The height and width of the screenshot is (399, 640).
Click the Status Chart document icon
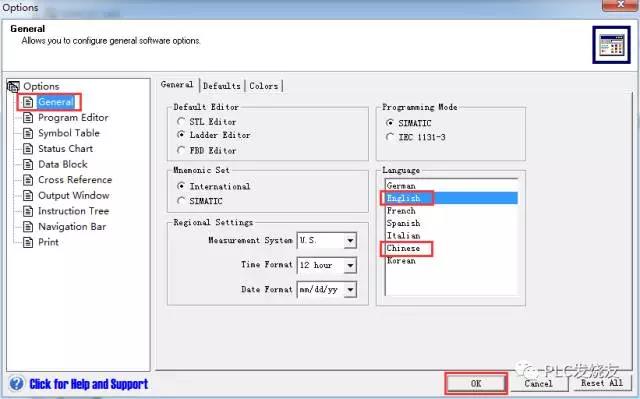28,149
